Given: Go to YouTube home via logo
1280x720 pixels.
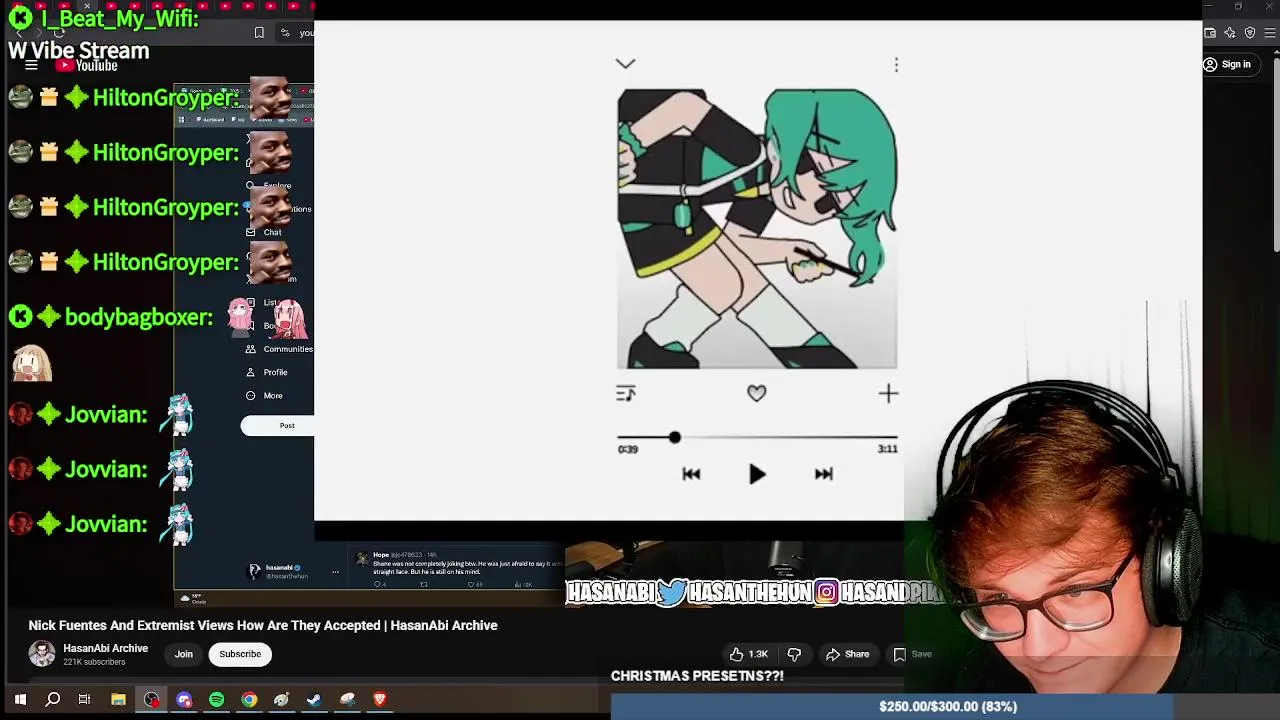Looking at the screenshot, I should coord(86,66).
